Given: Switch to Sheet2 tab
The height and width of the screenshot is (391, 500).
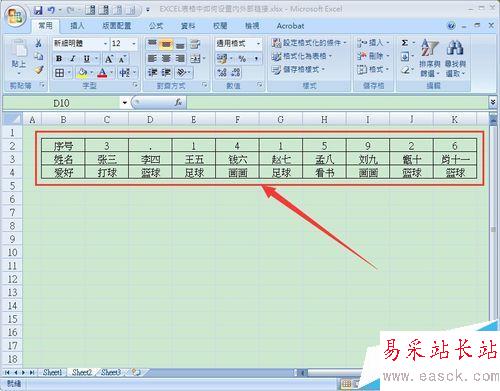Looking at the screenshot, I should coord(82,372).
